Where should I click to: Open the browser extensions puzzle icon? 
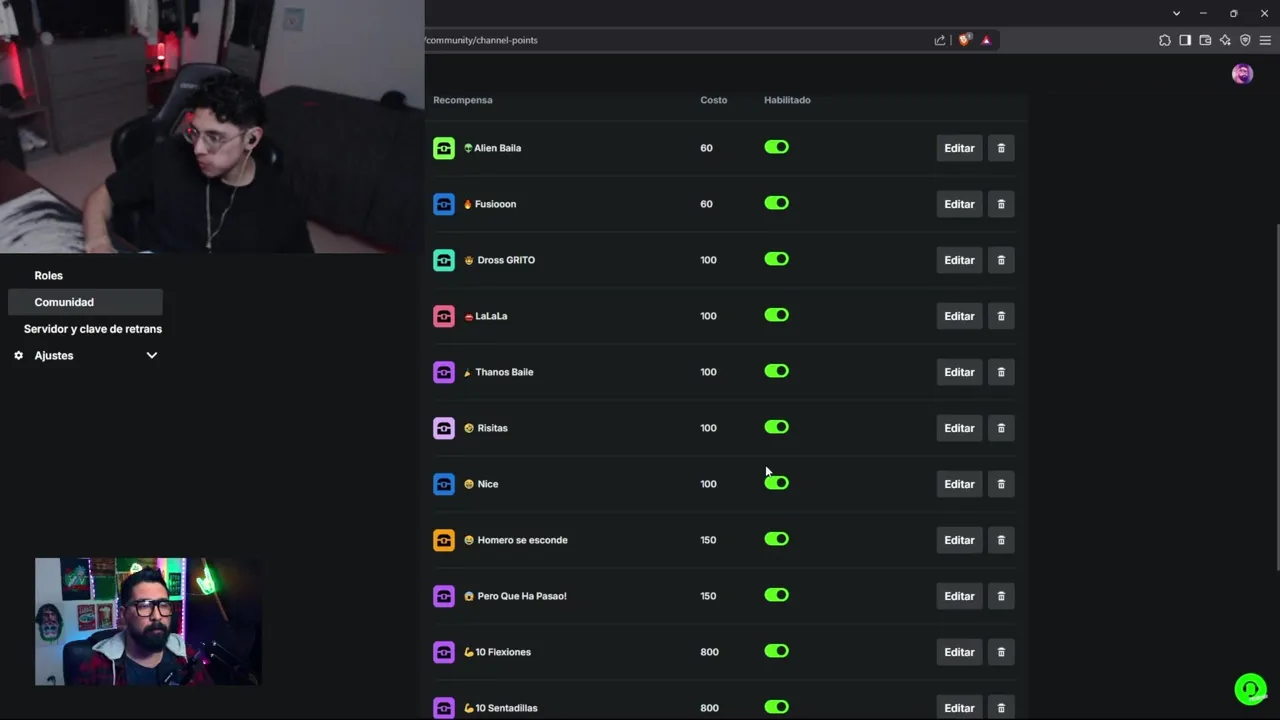point(1165,40)
